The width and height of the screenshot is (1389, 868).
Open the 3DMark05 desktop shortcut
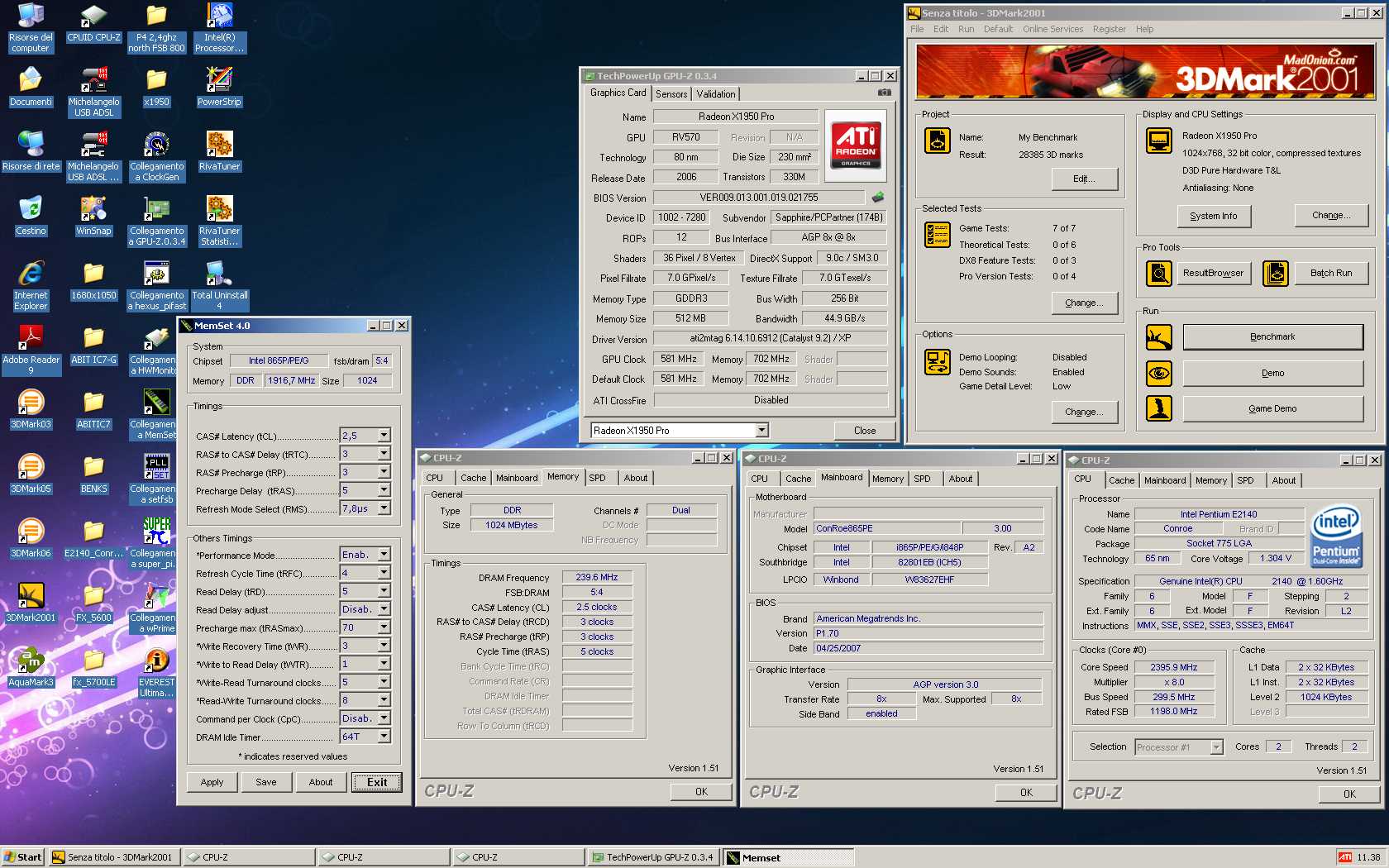31,474
